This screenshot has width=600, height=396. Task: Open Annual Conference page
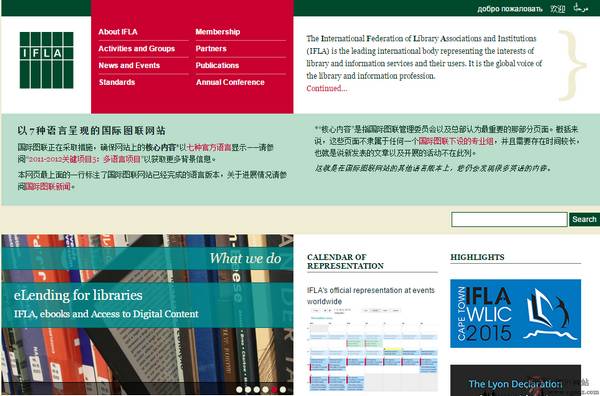pos(230,82)
